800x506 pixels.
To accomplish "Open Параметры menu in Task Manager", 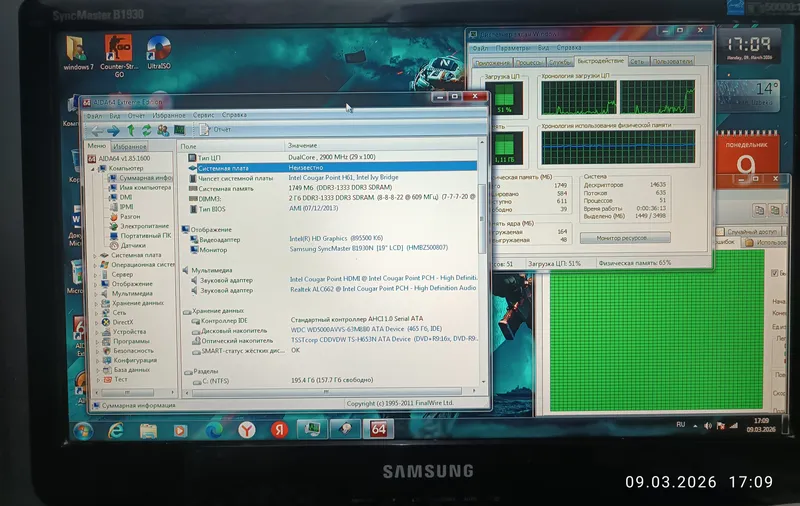I will [x=512, y=48].
